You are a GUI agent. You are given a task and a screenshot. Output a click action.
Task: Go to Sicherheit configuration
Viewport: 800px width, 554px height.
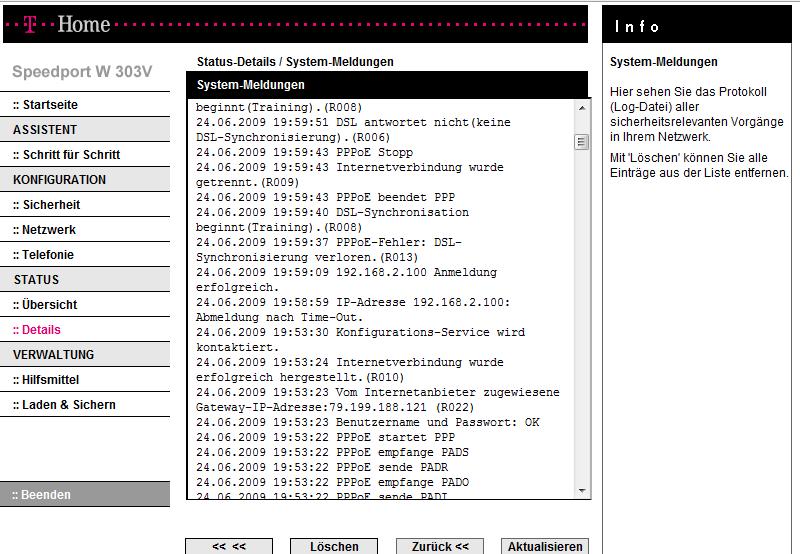click(46, 205)
